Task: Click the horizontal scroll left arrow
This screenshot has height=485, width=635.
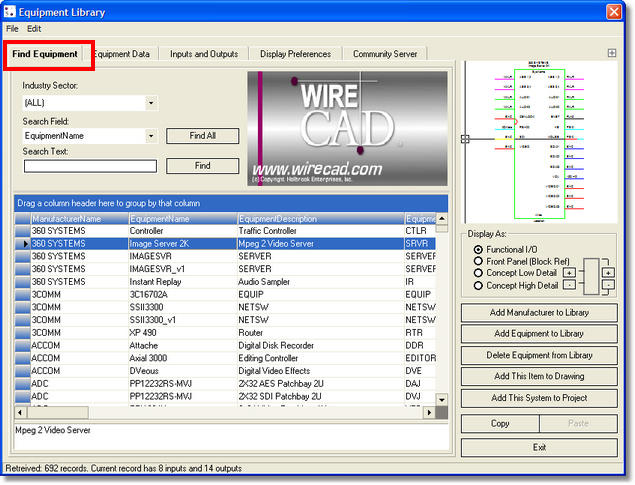Action: [20, 413]
